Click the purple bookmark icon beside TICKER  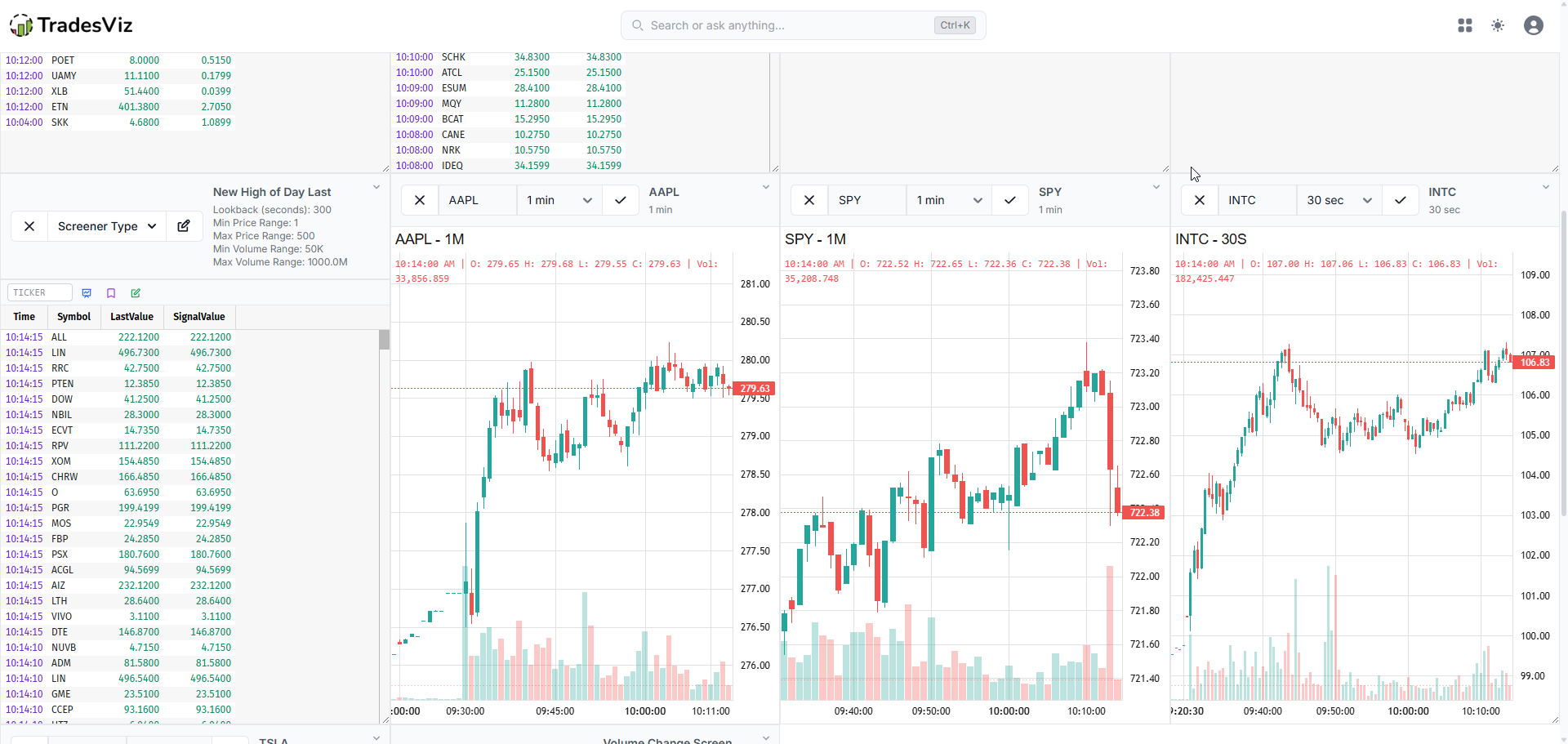[111, 293]
